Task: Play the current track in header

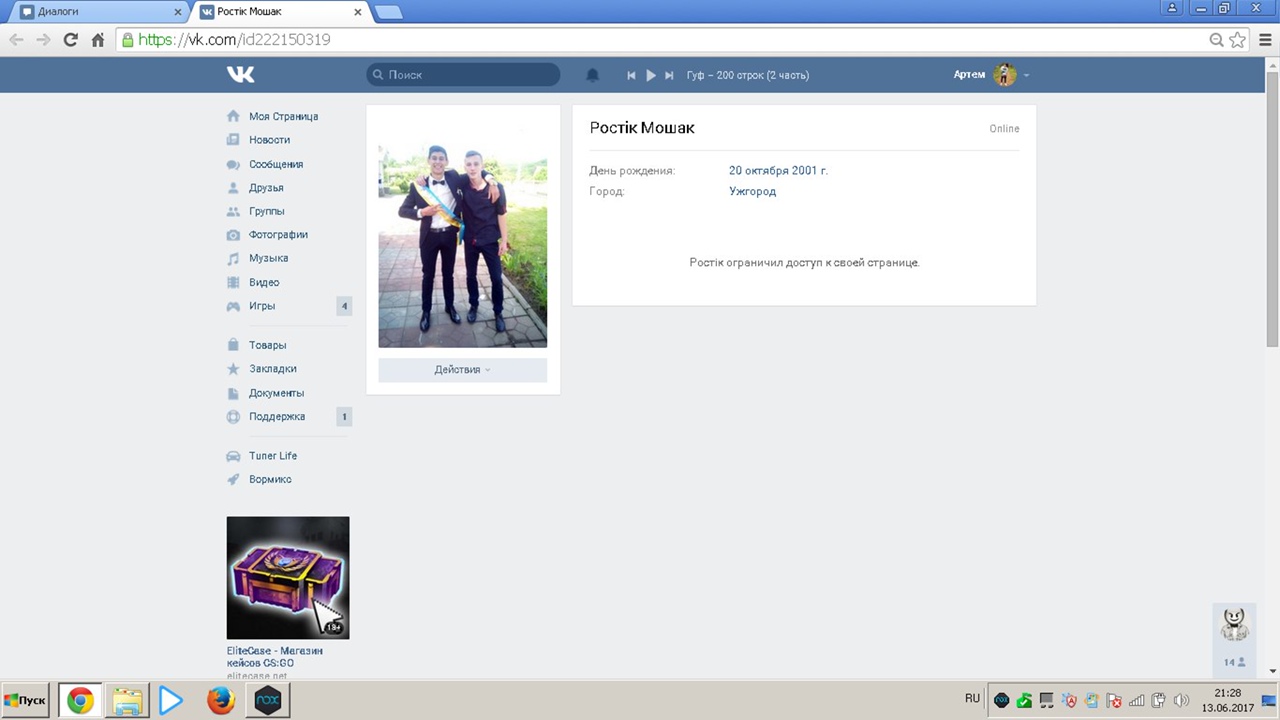Action: (x=650, y=75)
